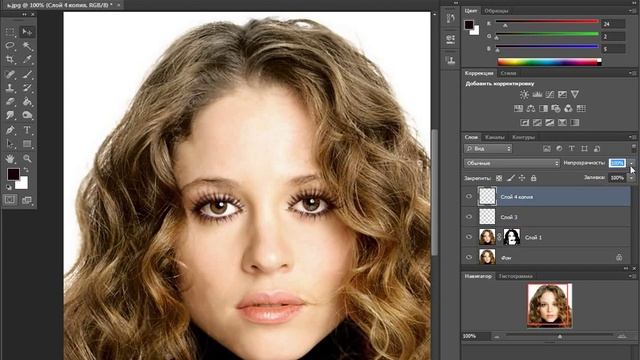The height and width of the screenshot is (360, 640).
Task: Add a Photo Filter adjustment
Action: 556,109
